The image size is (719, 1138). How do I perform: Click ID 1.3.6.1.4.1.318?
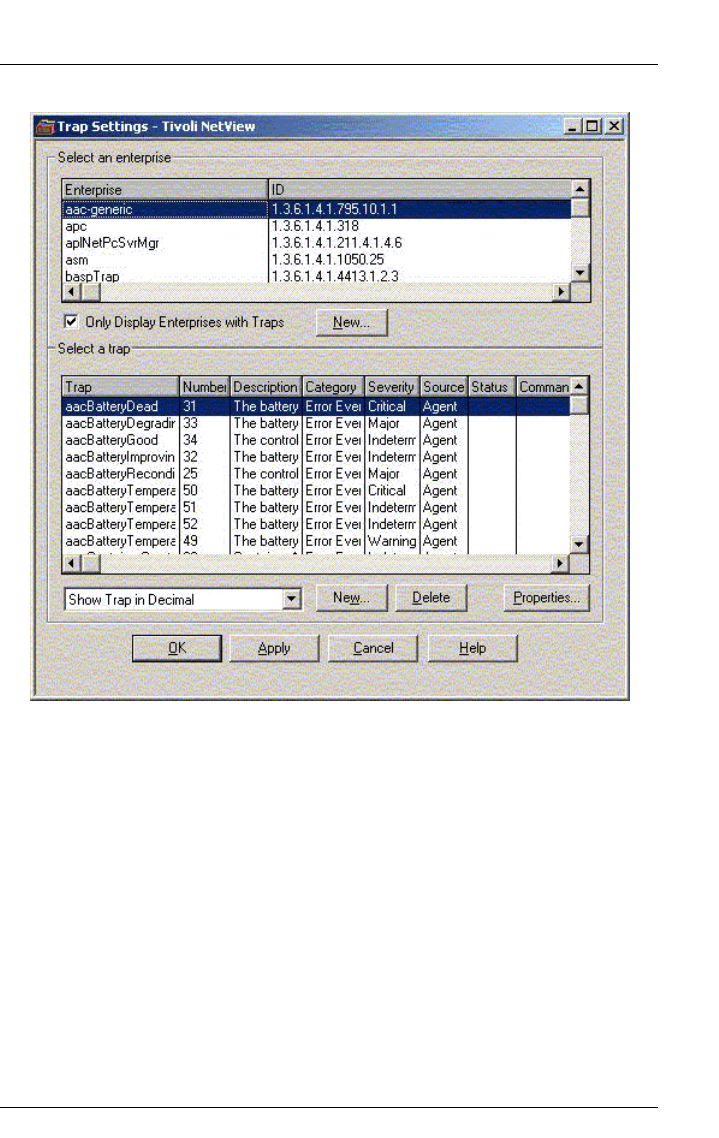[315, 226]
